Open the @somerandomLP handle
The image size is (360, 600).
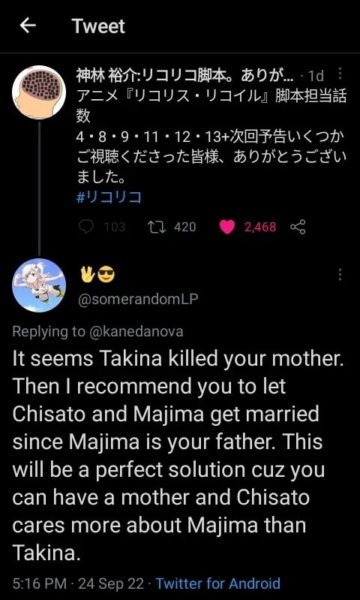[138, 299]
